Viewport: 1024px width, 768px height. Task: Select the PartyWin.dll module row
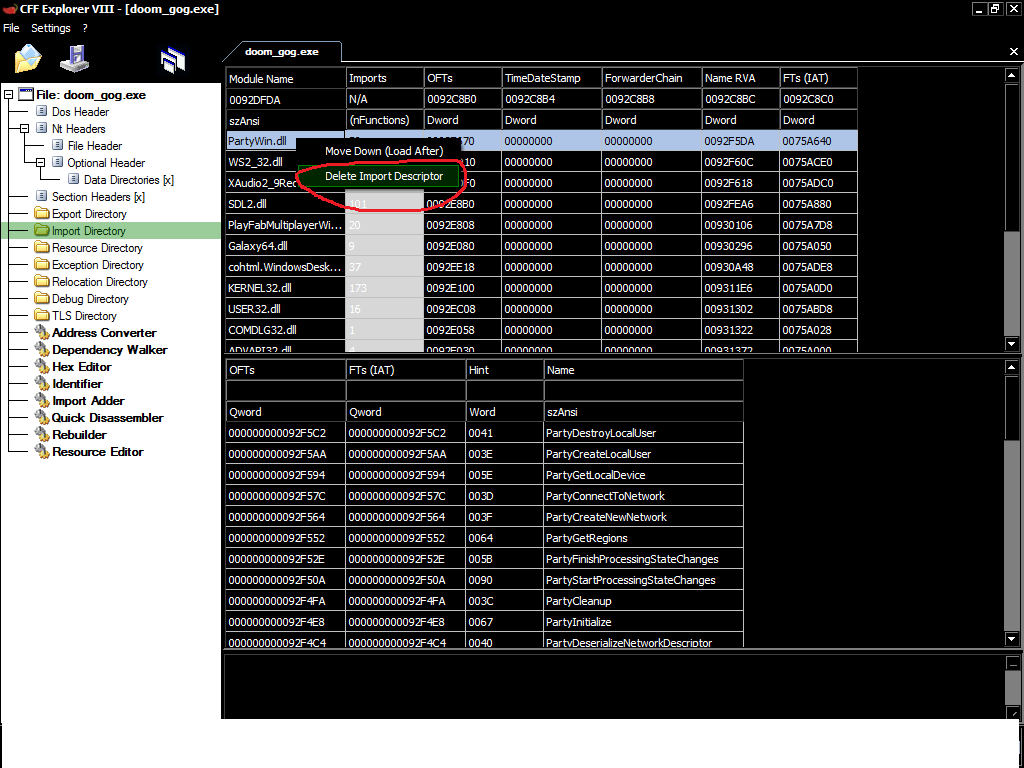click(x=541, y=141)
